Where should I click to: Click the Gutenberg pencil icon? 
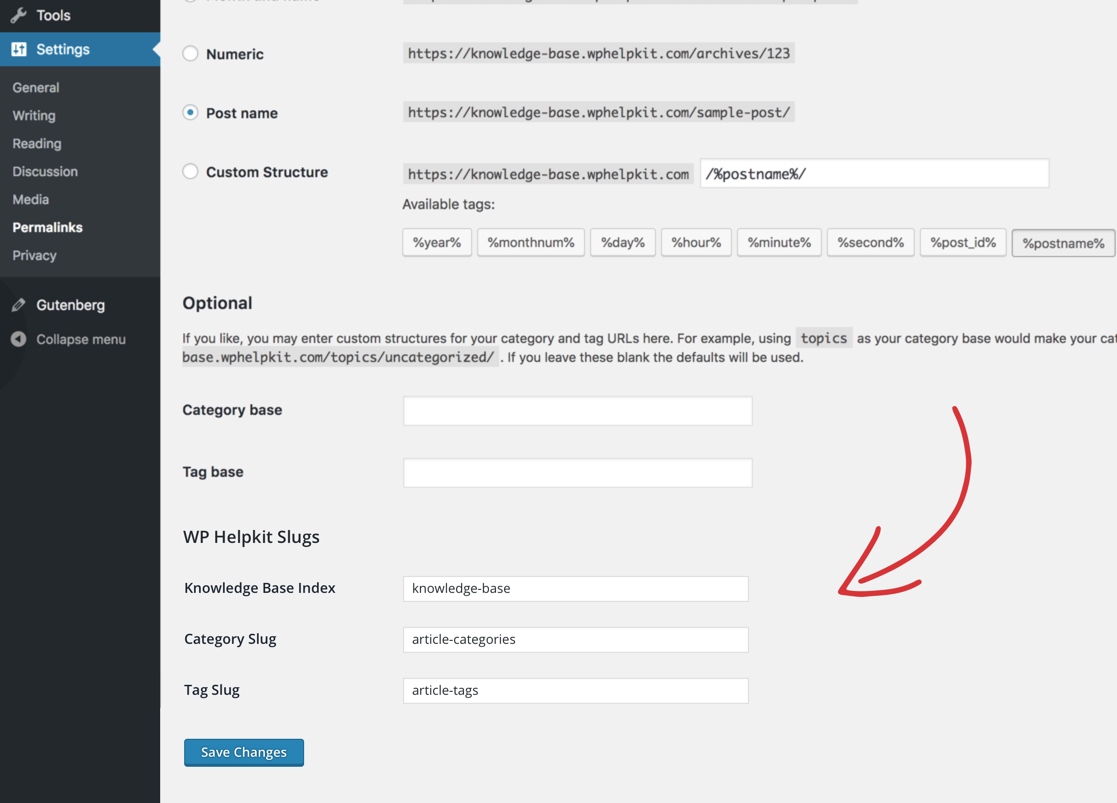tap(19, 305)
